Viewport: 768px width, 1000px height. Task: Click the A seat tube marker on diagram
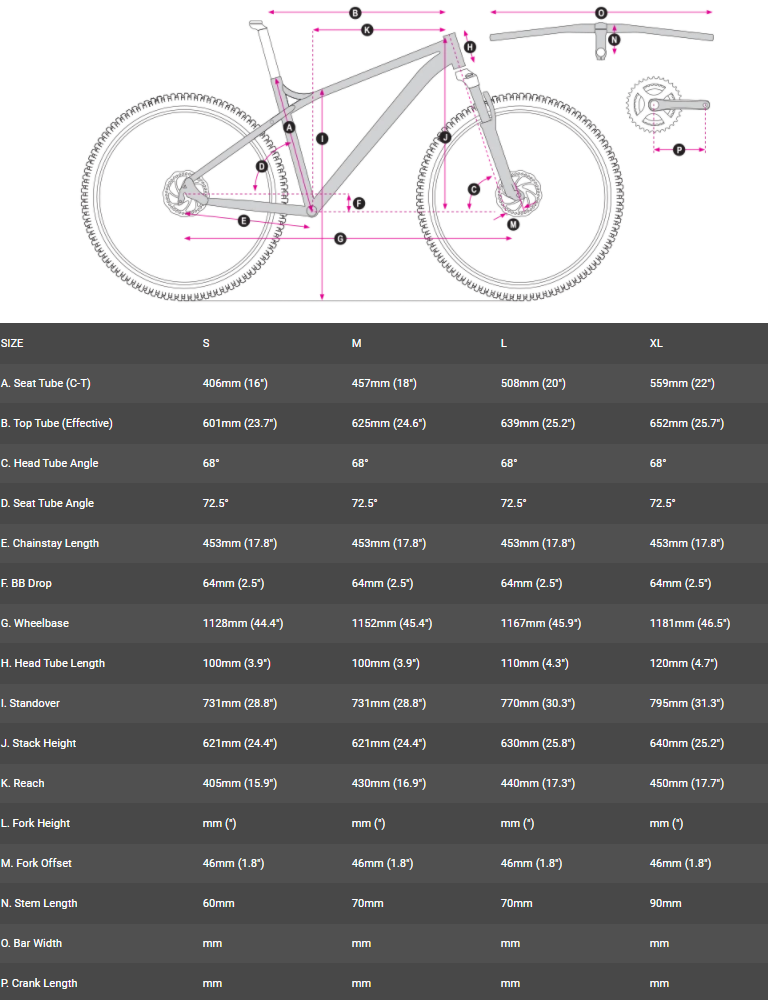click(x=289, y=128)
